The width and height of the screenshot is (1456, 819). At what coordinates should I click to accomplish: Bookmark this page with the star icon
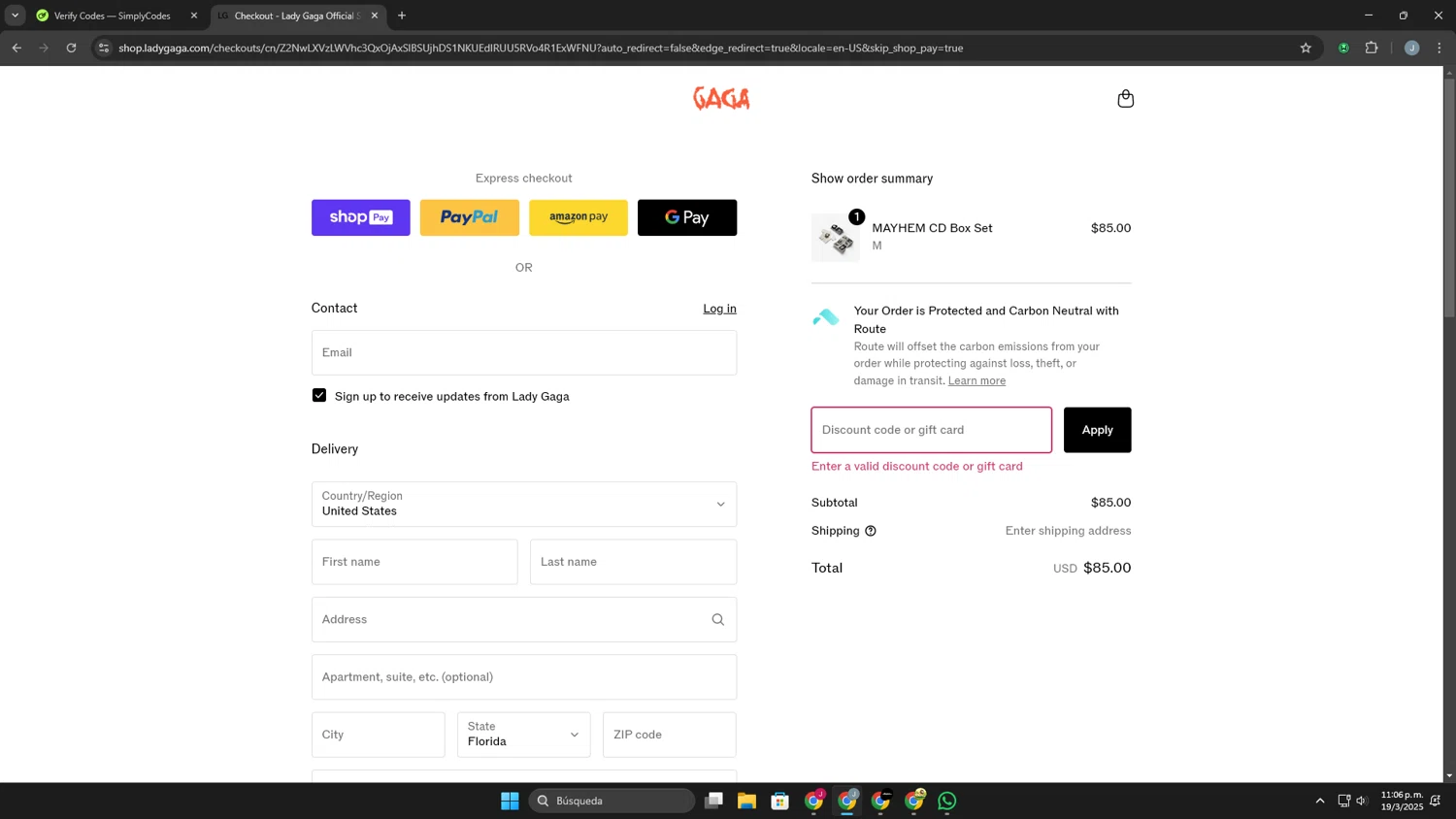1306,48
